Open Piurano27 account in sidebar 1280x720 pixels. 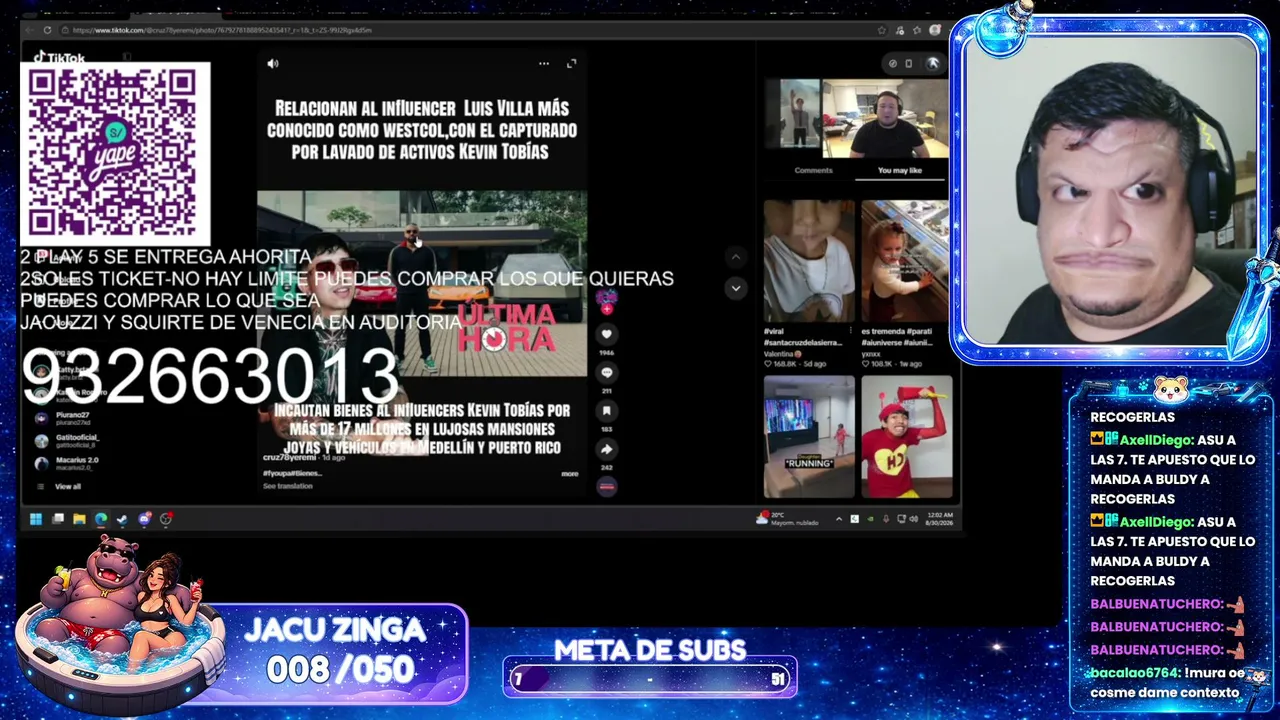tap(62, 418)
